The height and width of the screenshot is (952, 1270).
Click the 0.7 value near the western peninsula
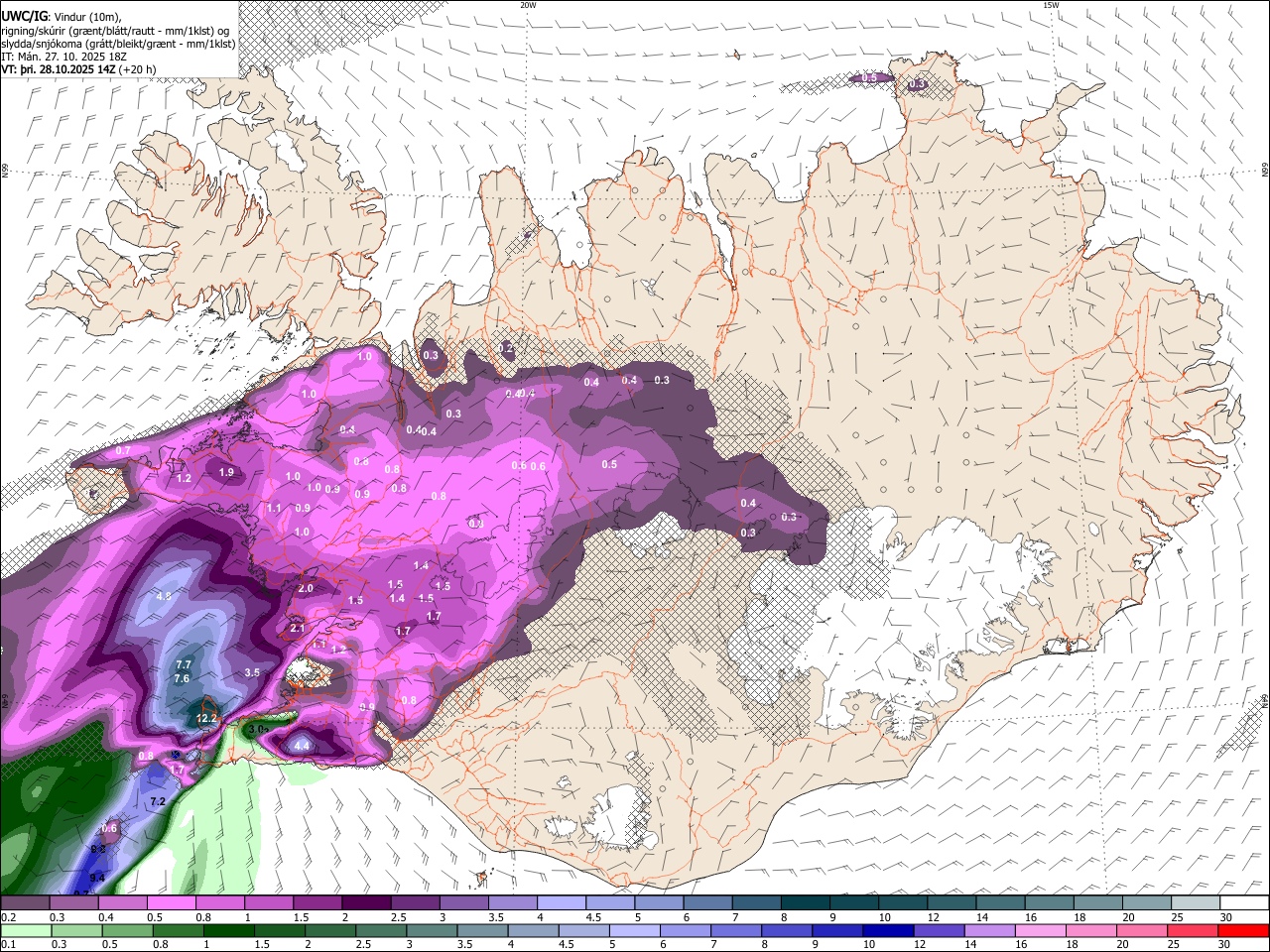click(123, 450)
